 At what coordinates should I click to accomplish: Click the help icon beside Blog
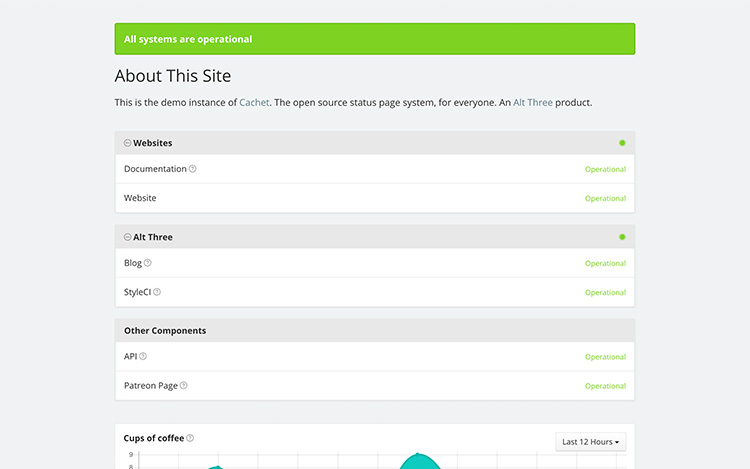tap(148, 263)
